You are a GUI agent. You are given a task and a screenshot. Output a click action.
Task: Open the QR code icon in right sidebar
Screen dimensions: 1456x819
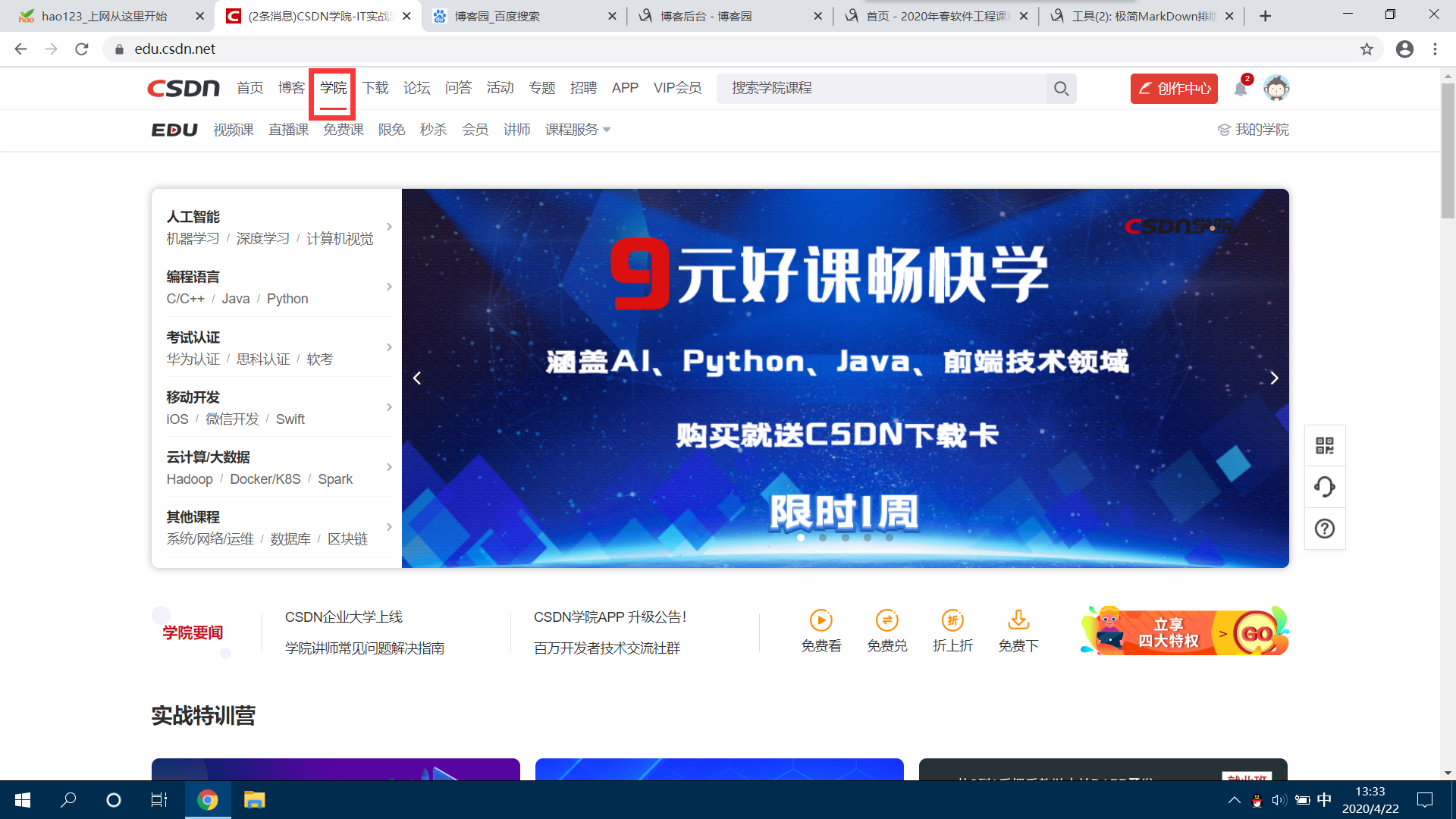pyautogui.click(x=1324, y=446)
